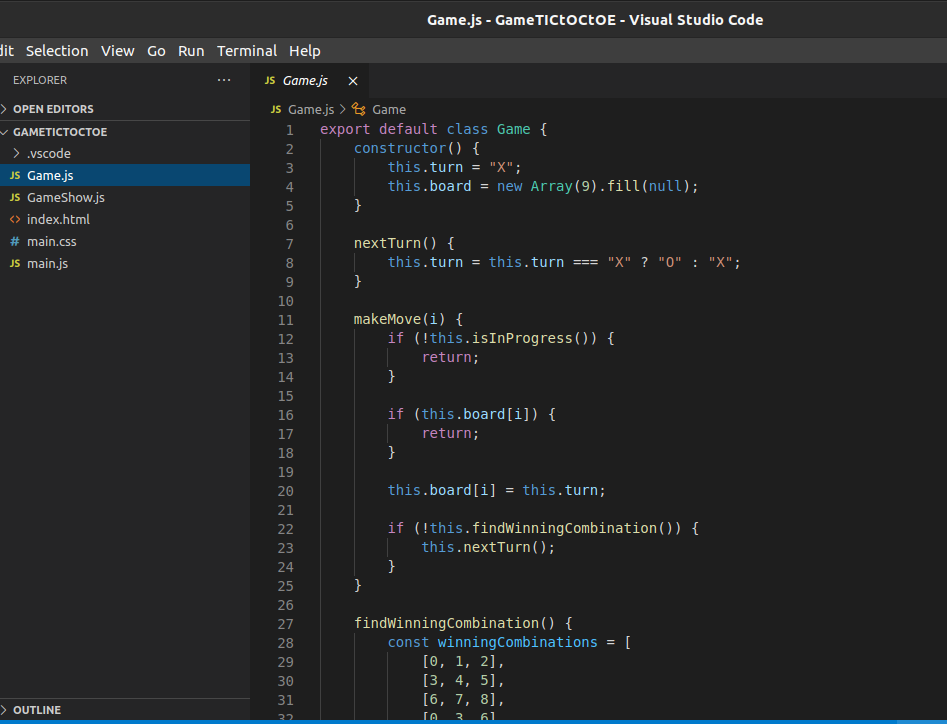
Task: Click the CSS hash icon beside main.css
Action: pyautogui.click(x=15, y=242)
